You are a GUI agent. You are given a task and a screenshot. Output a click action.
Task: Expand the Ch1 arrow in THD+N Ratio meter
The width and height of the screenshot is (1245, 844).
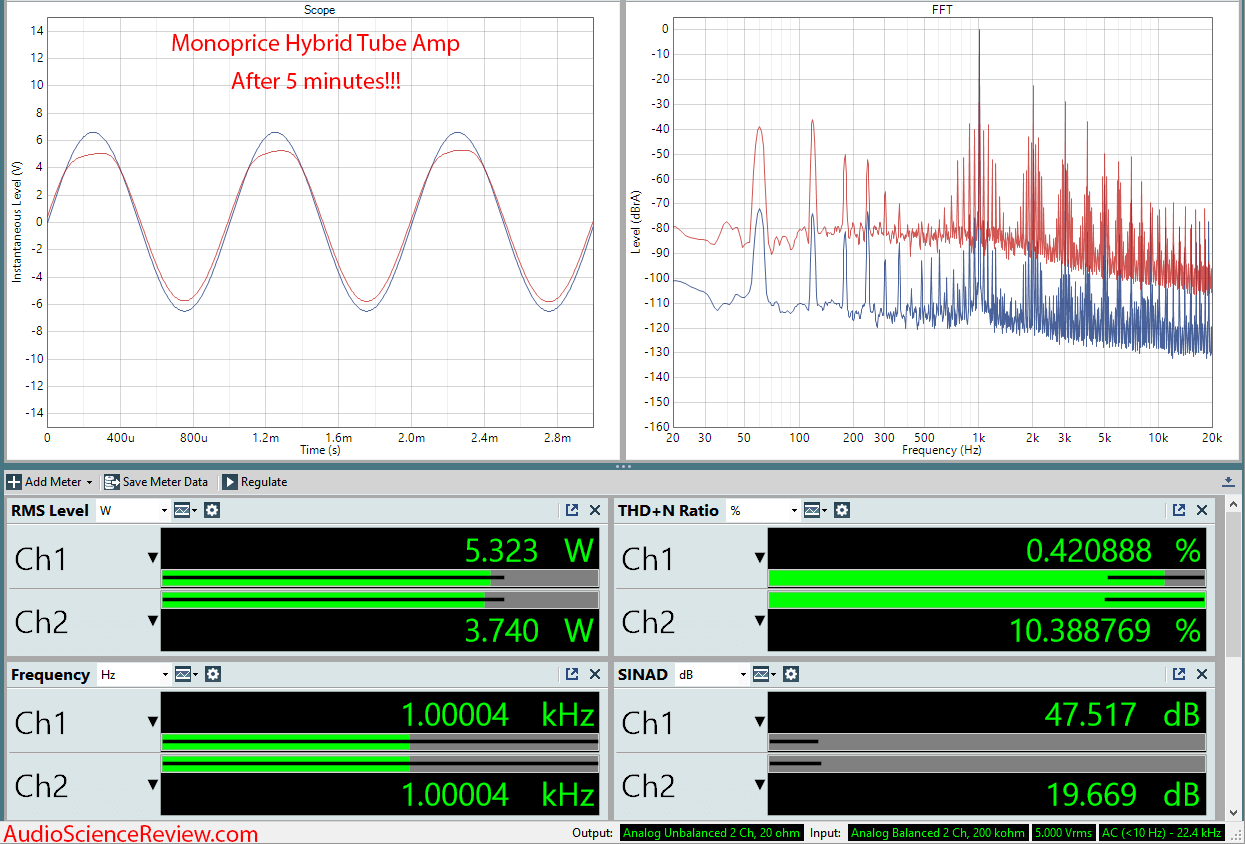[759, 558]
